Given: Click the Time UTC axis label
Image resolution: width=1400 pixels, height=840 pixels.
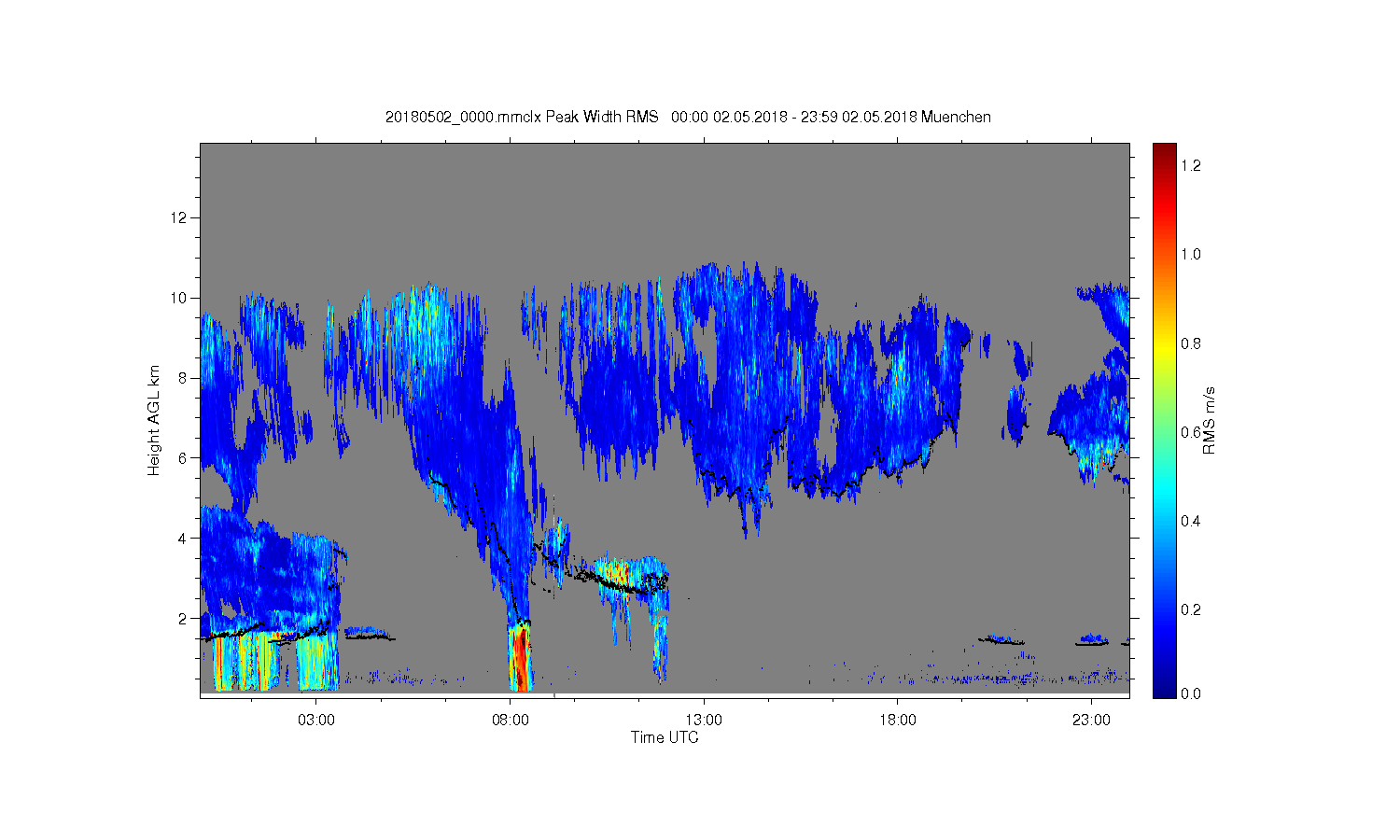Looking at the screenshot, I should 665,737.
